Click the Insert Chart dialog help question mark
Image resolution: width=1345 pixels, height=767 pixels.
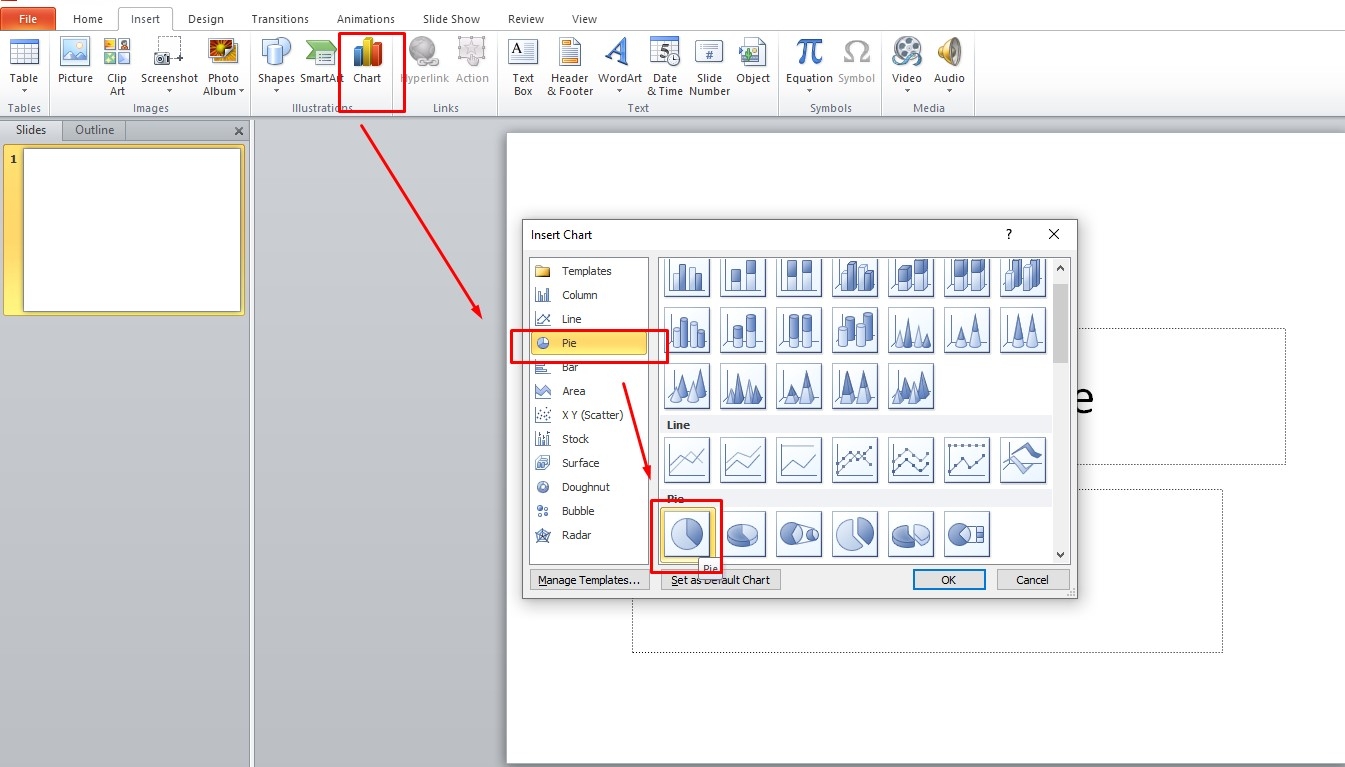[x=1008, y=234]
